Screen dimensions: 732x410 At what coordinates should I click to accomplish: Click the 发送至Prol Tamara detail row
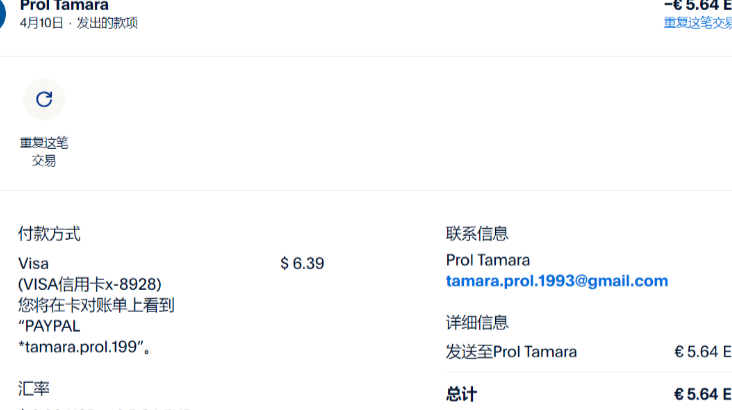pos(511,352)
